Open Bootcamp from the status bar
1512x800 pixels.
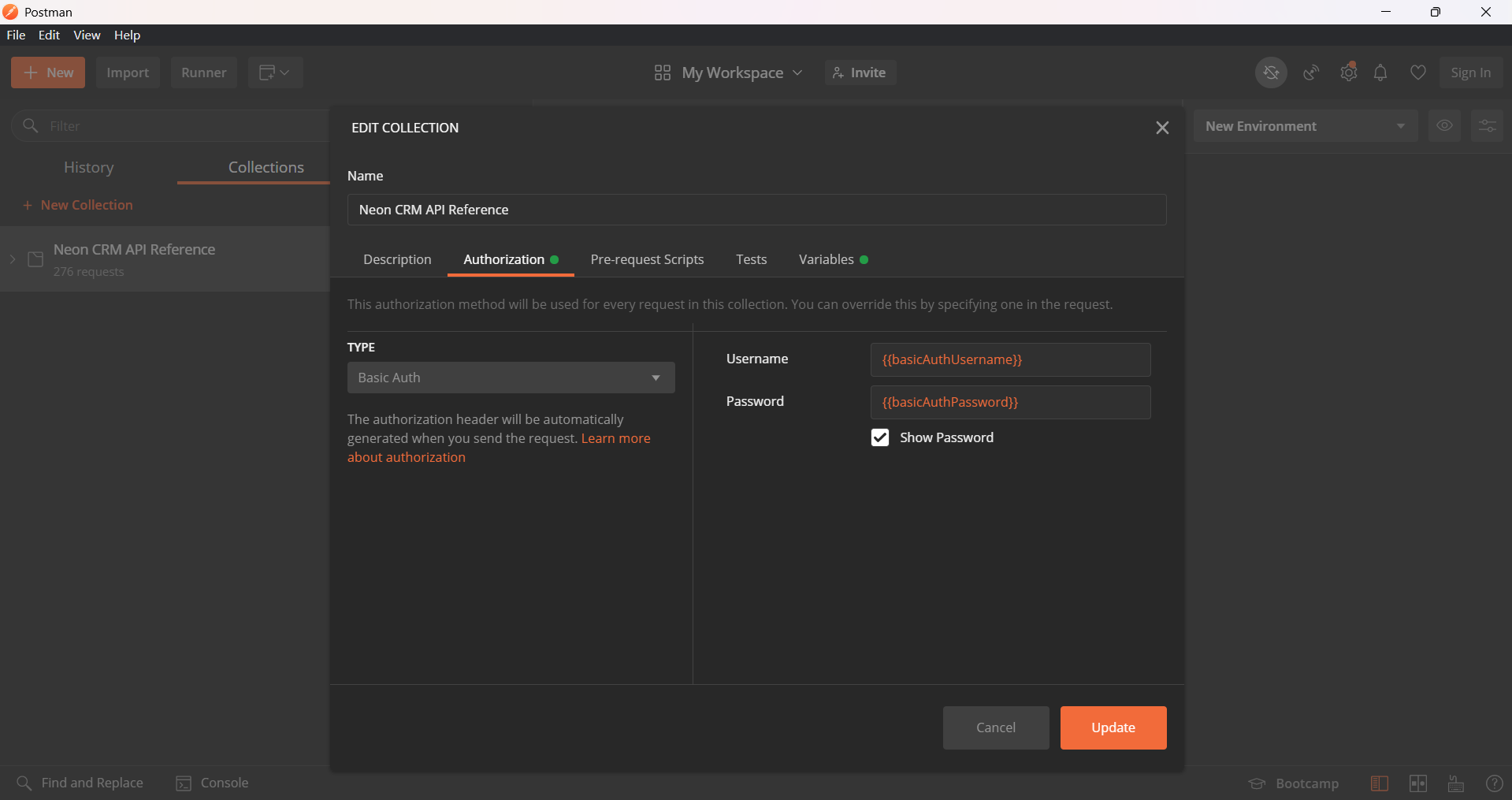[x=1294, y=783]
